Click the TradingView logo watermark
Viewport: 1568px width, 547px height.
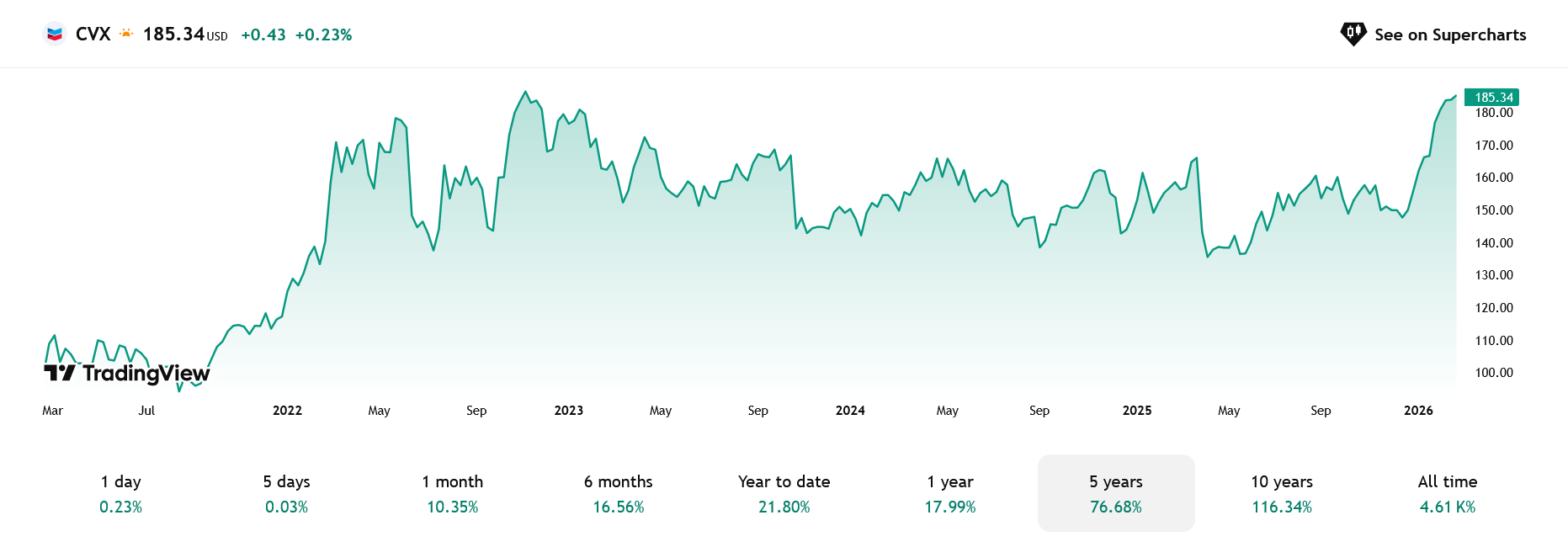pyautogui.click(x=127, y=373)
